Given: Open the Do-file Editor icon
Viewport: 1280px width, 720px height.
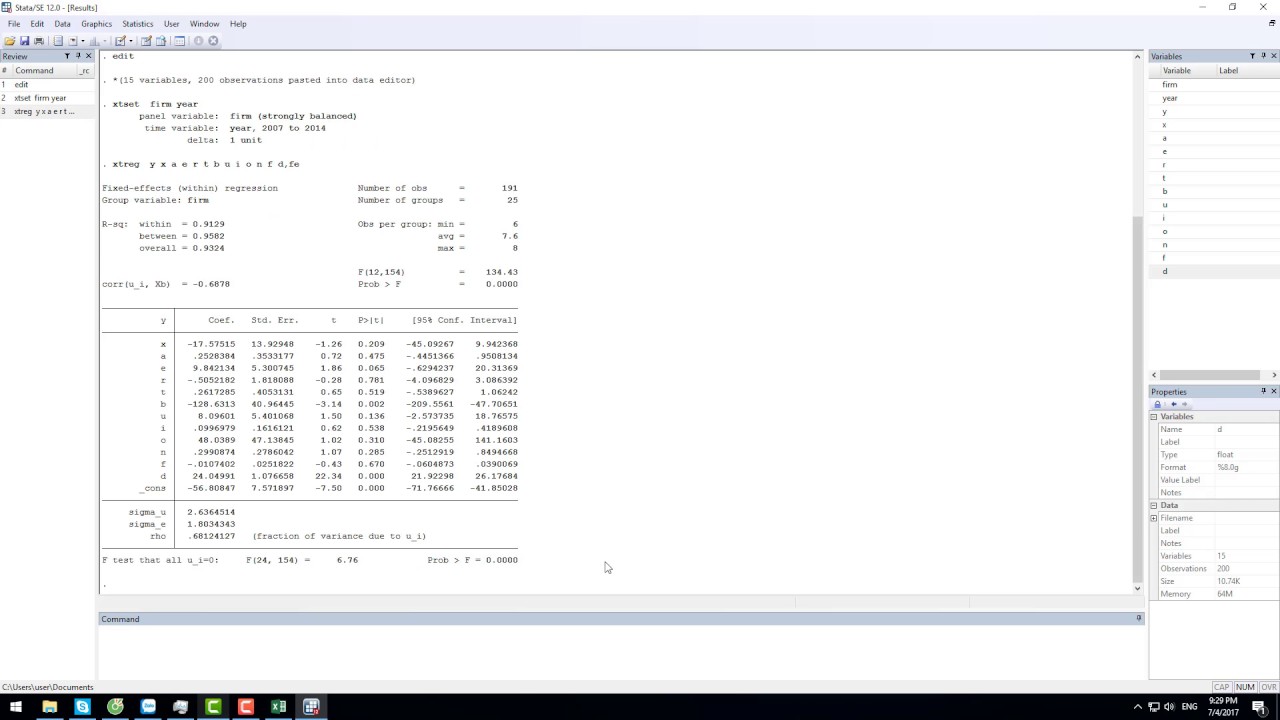Looking at the screenshot, I should (120, 41).
